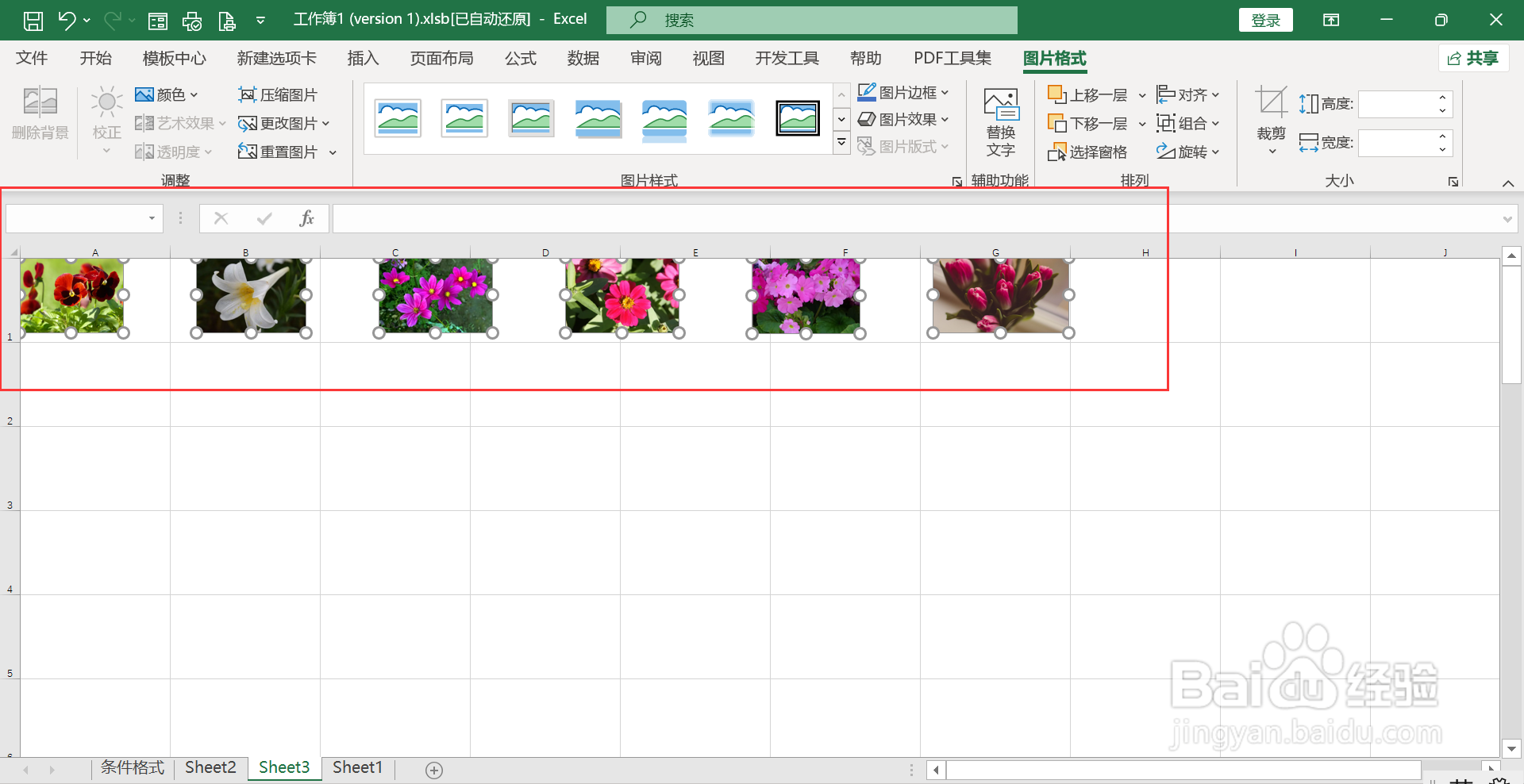The height and width of the screenshot is (784, 1524).
Task: Open Picture Border (图片边框) menu
Action: click(x=903, y=92)
